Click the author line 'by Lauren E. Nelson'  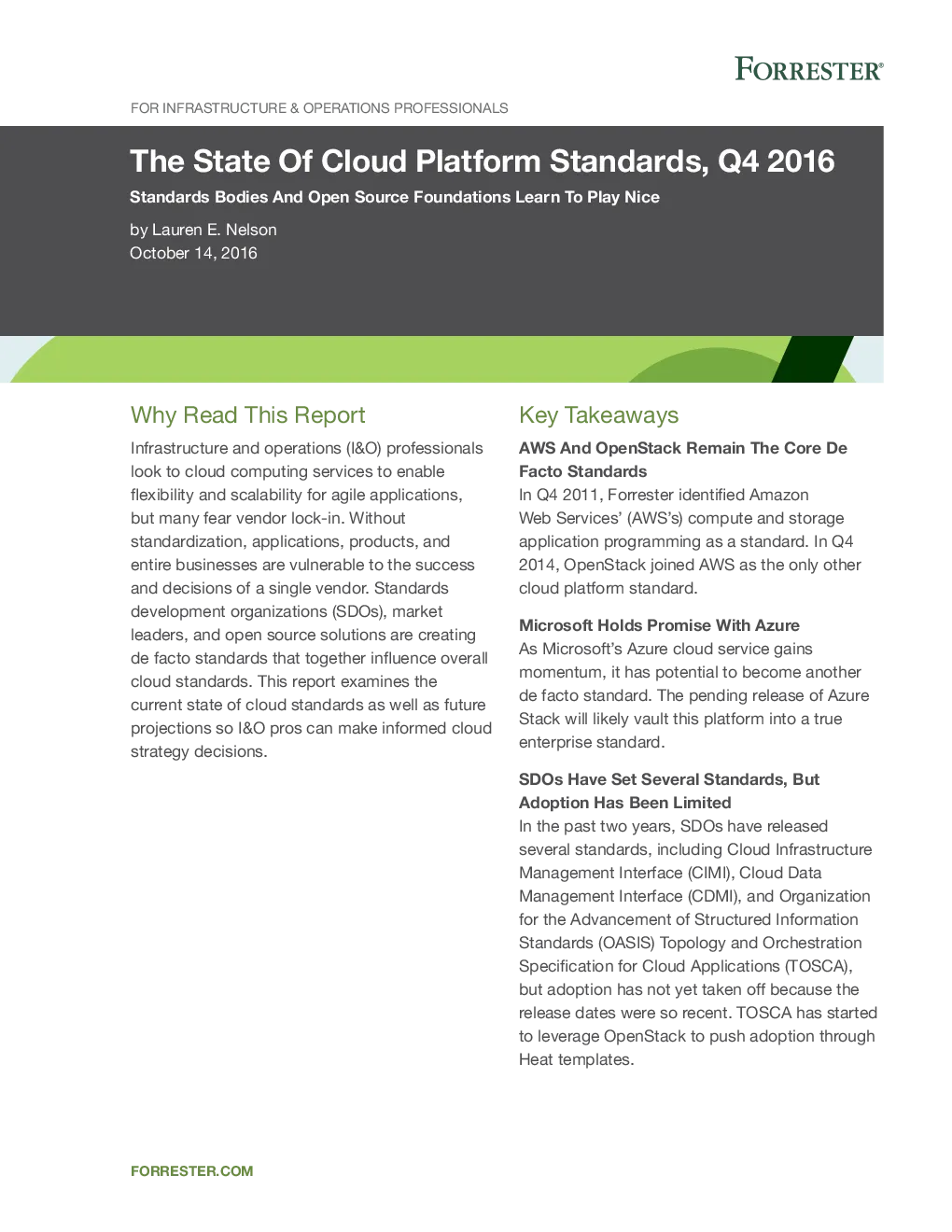pyautogui.click(x=203, y=230)
